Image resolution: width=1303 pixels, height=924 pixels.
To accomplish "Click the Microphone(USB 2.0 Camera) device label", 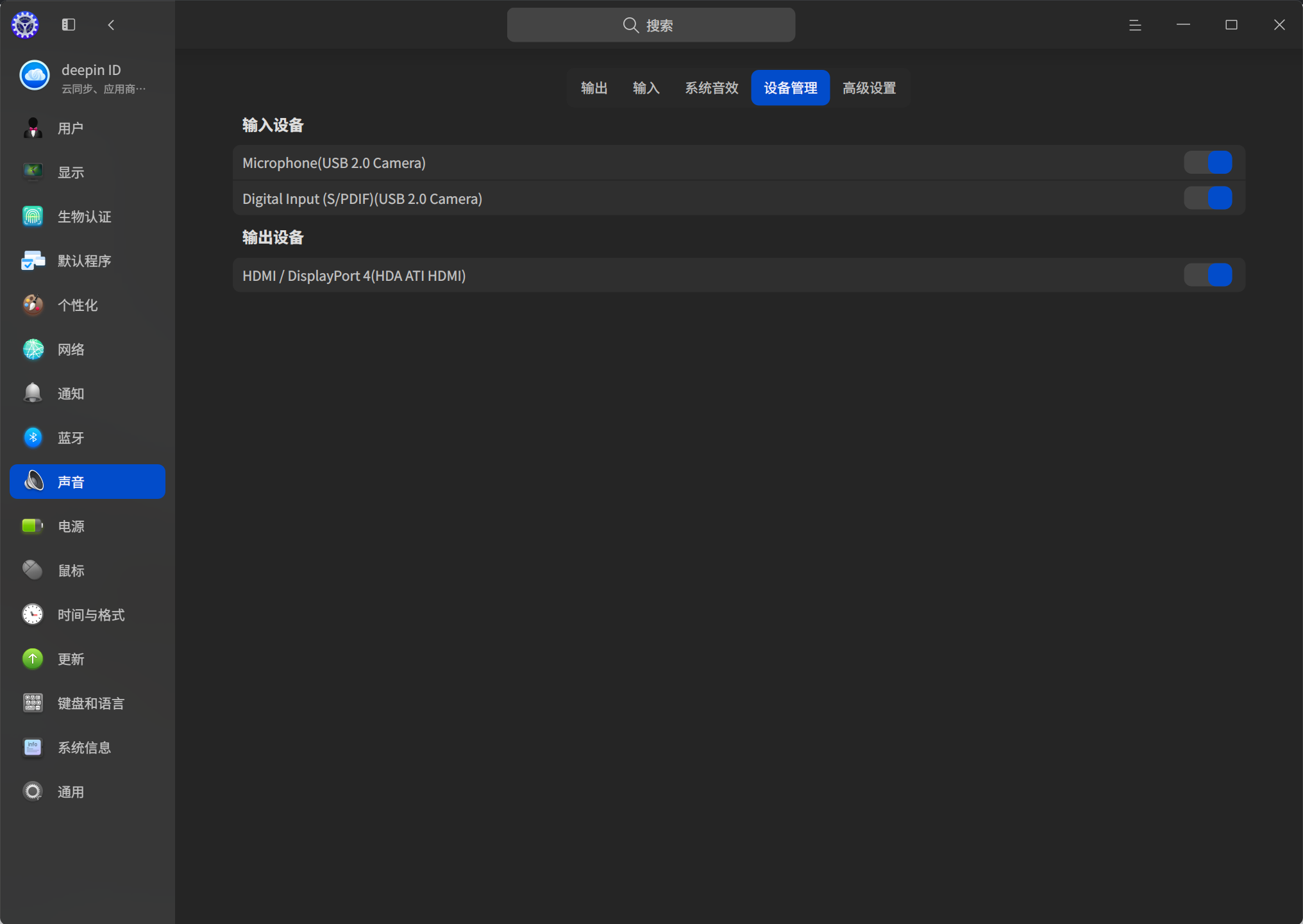I will (x=334, y=163).
